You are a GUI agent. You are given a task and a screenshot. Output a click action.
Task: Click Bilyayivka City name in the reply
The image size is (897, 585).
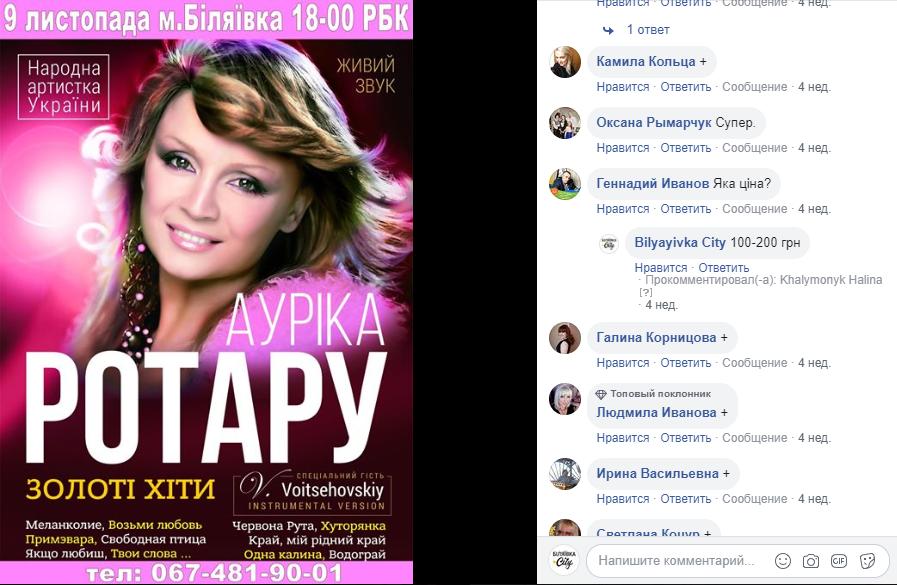tap(680, 242)
